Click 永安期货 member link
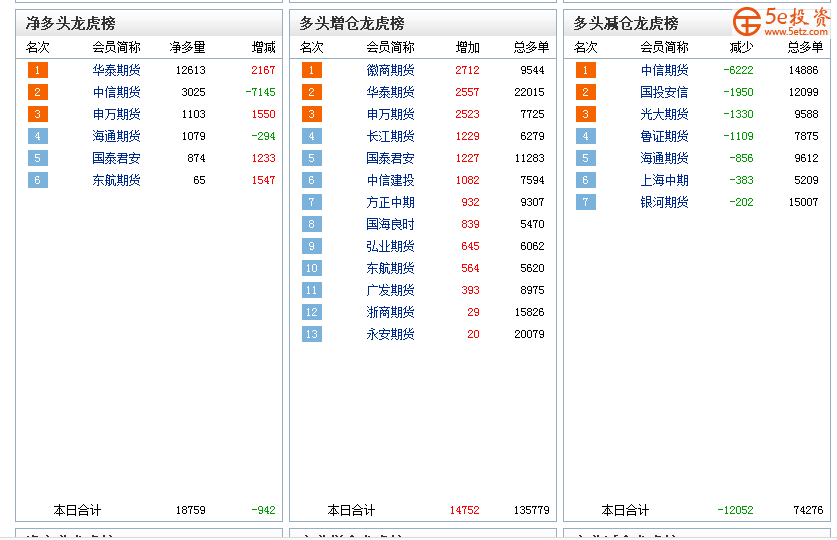837x540 pixels. point(390,334)
